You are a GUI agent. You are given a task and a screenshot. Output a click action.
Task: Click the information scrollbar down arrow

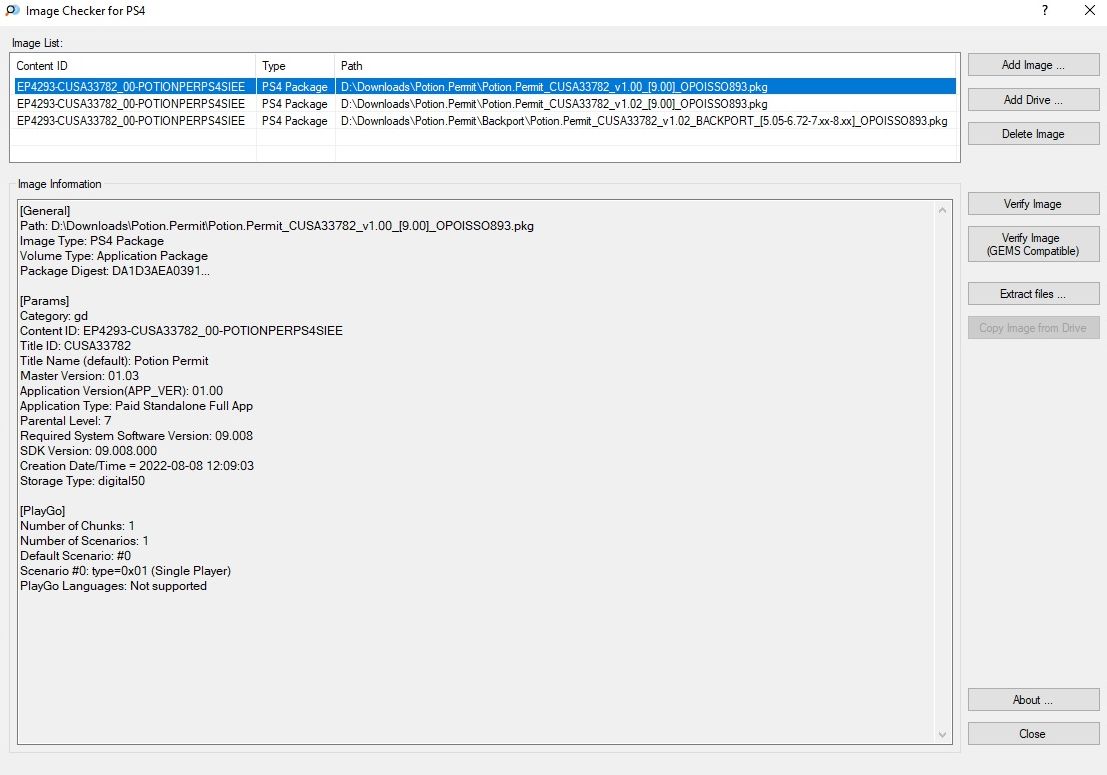click(943, 735)
